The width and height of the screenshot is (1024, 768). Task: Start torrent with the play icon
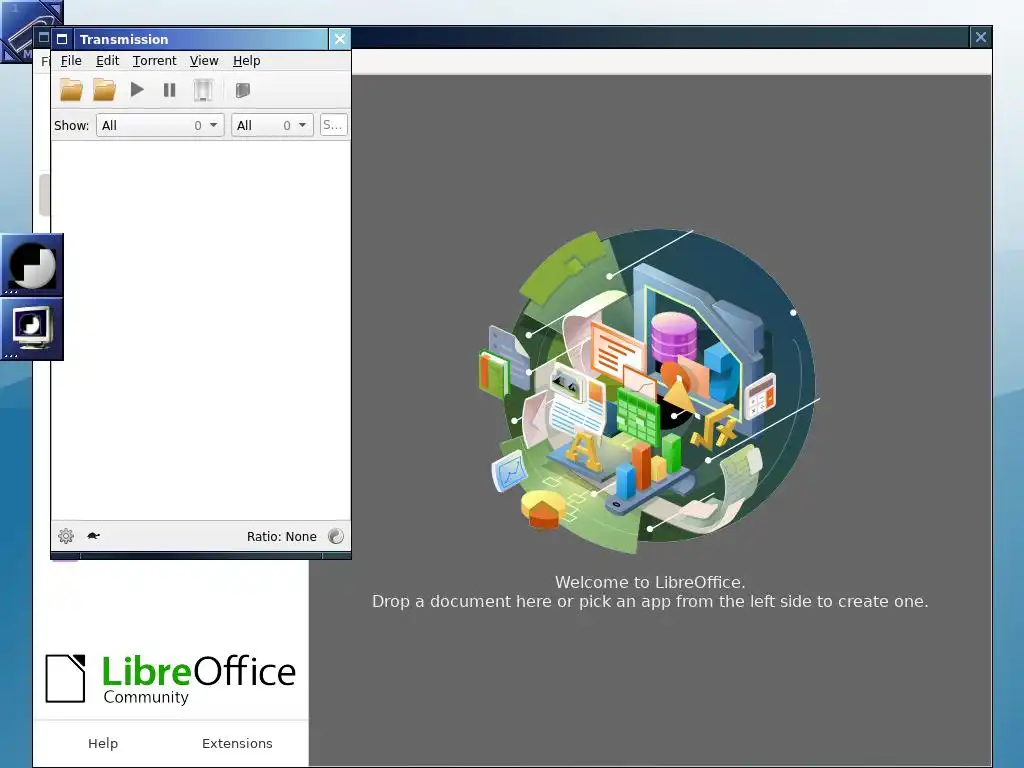[x=136, y=89]
